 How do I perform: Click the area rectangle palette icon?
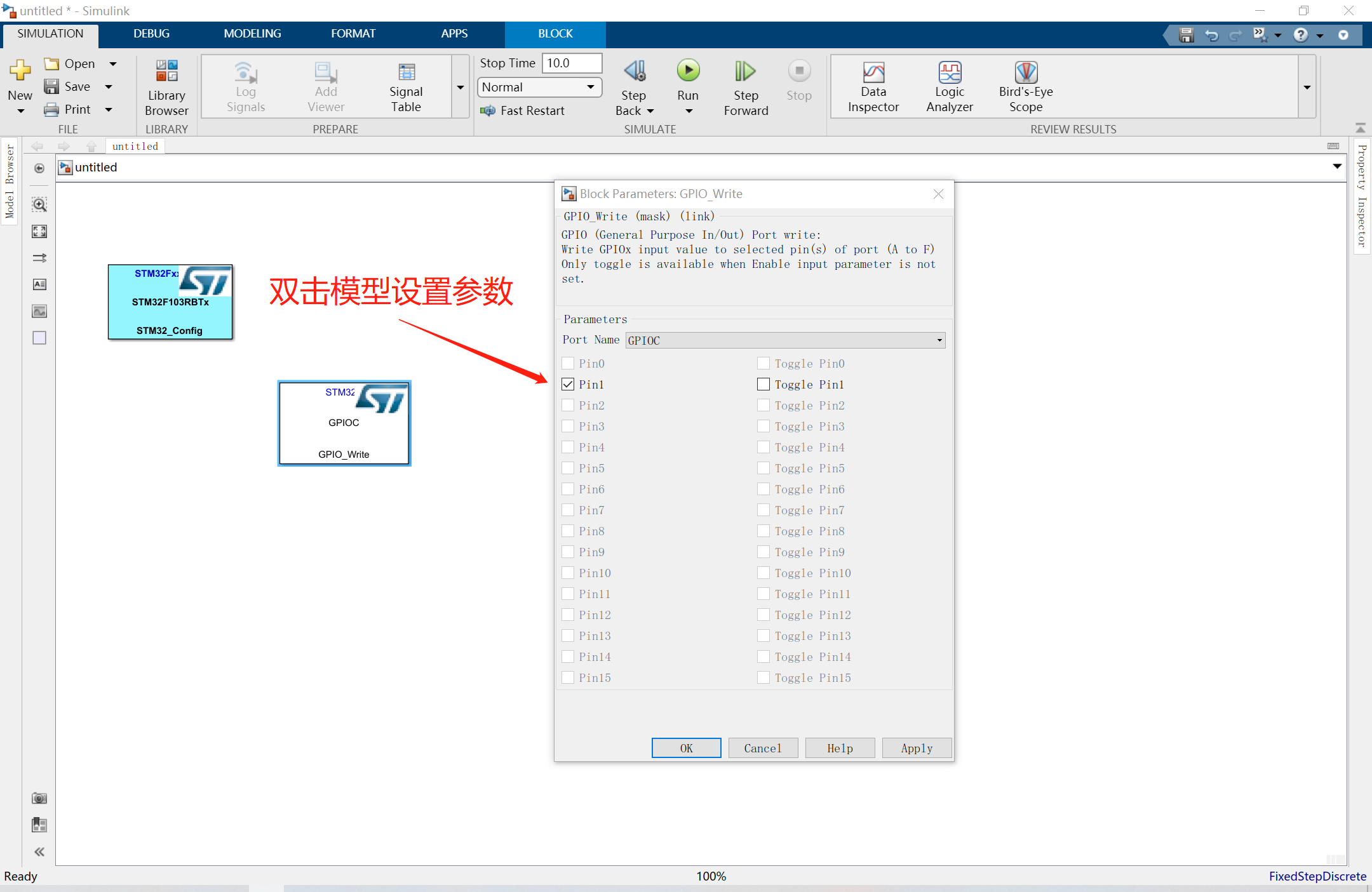[39, 338]
